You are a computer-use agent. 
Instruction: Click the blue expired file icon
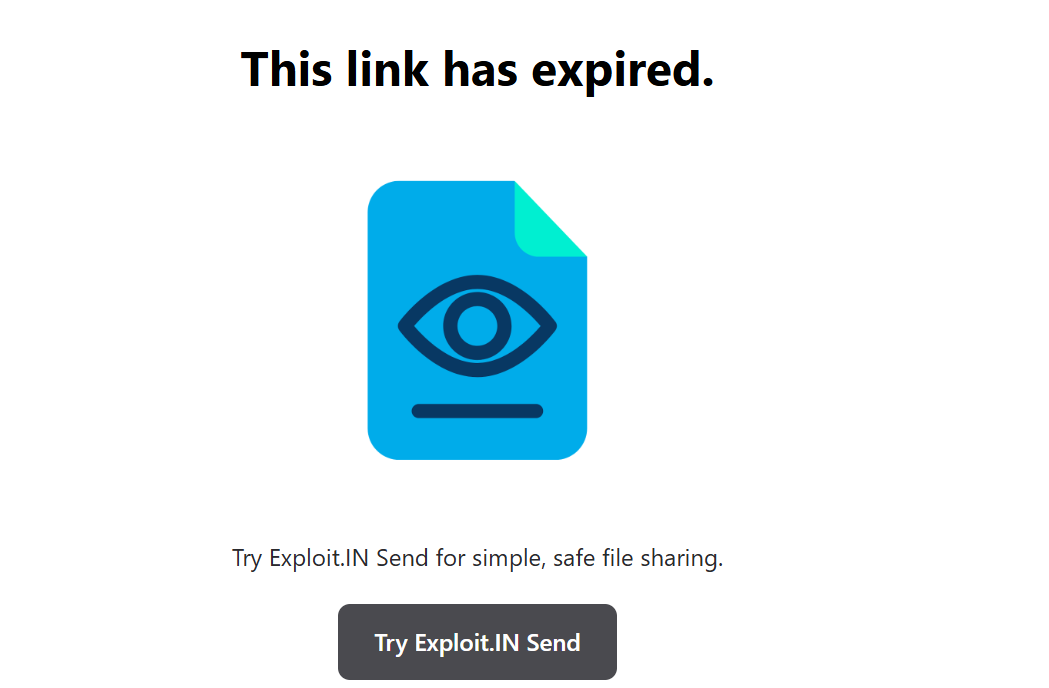[477, 320]
